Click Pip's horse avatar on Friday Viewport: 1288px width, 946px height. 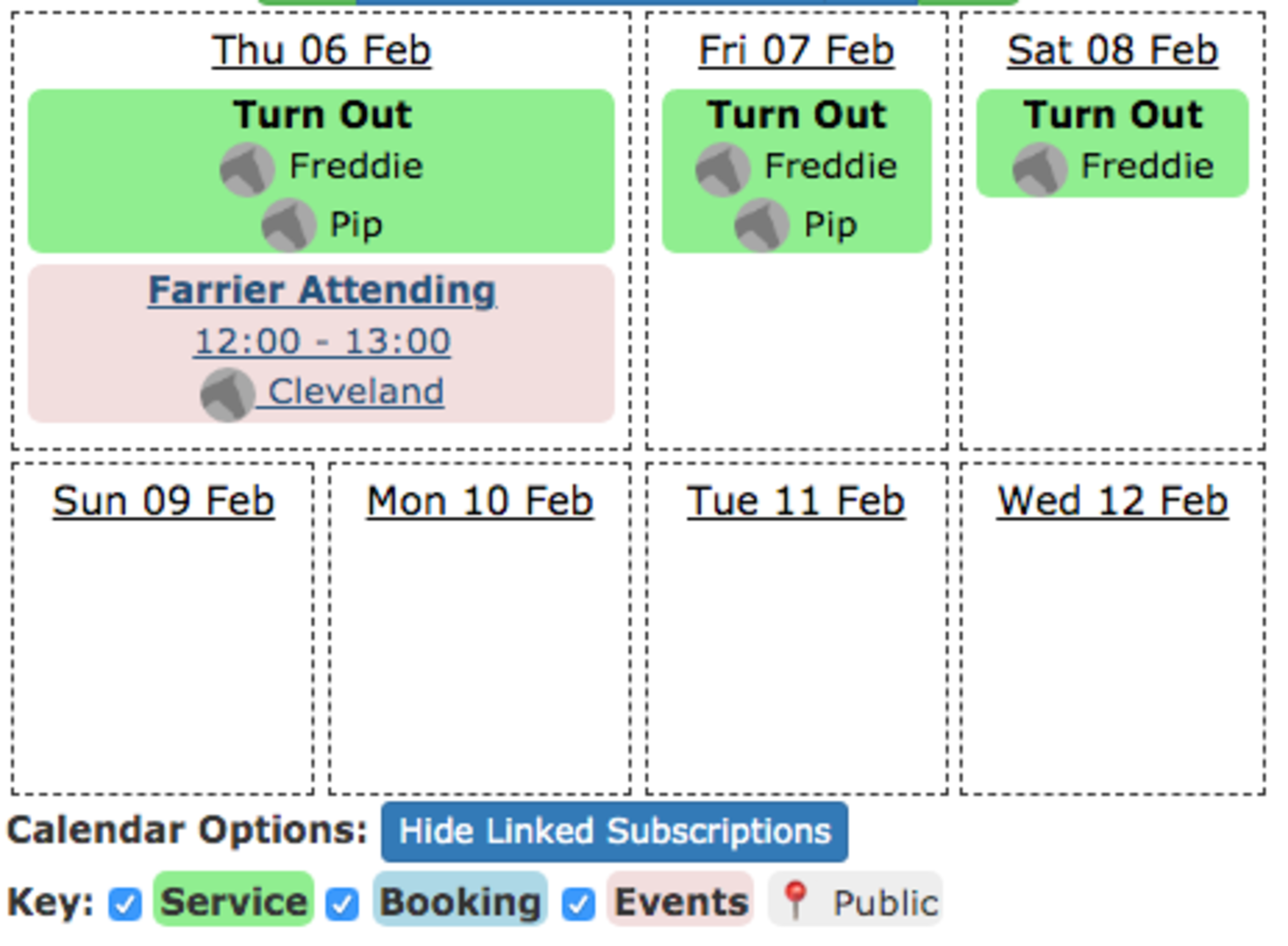pos(762,225)
